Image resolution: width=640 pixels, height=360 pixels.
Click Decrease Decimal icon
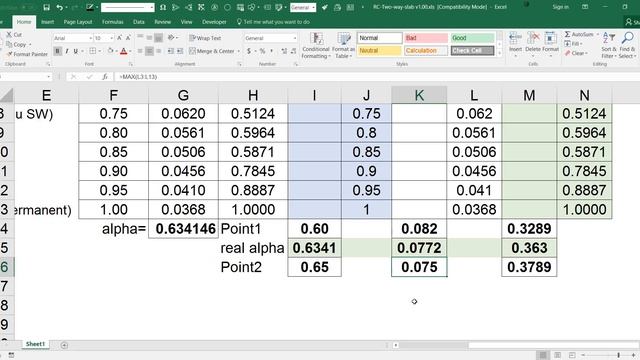[293, 51]
